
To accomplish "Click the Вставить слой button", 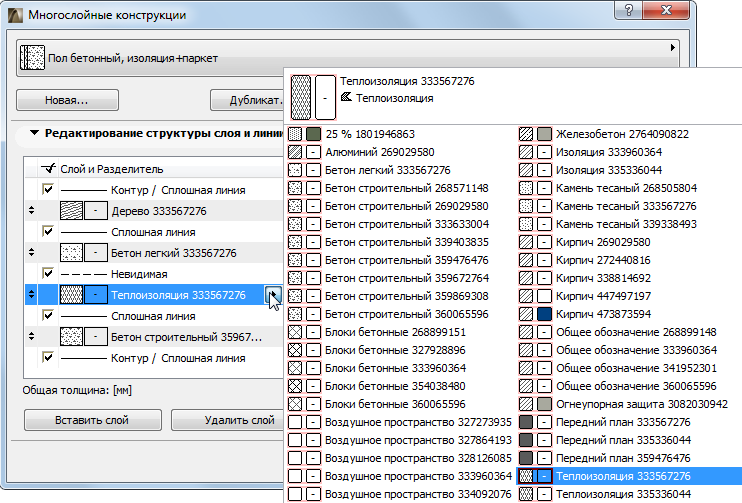I will pyautogui.click(x=93, y=420).
